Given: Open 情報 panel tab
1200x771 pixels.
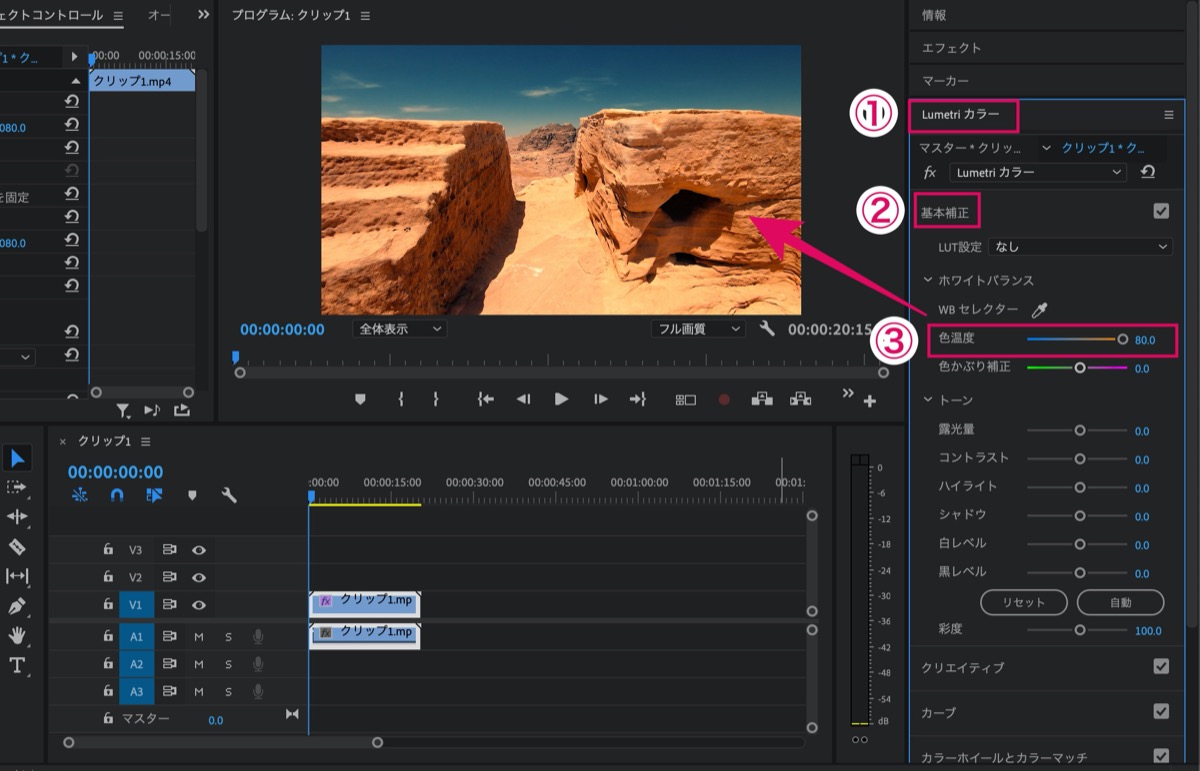Looking at the screenshot, I should coord(934,15).
